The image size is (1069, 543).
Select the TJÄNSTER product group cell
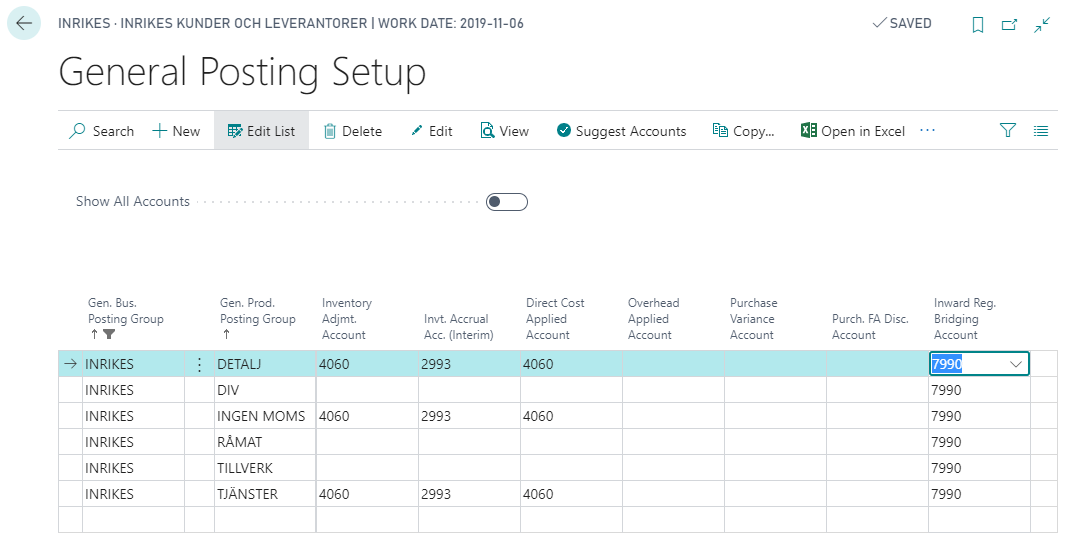265,494
